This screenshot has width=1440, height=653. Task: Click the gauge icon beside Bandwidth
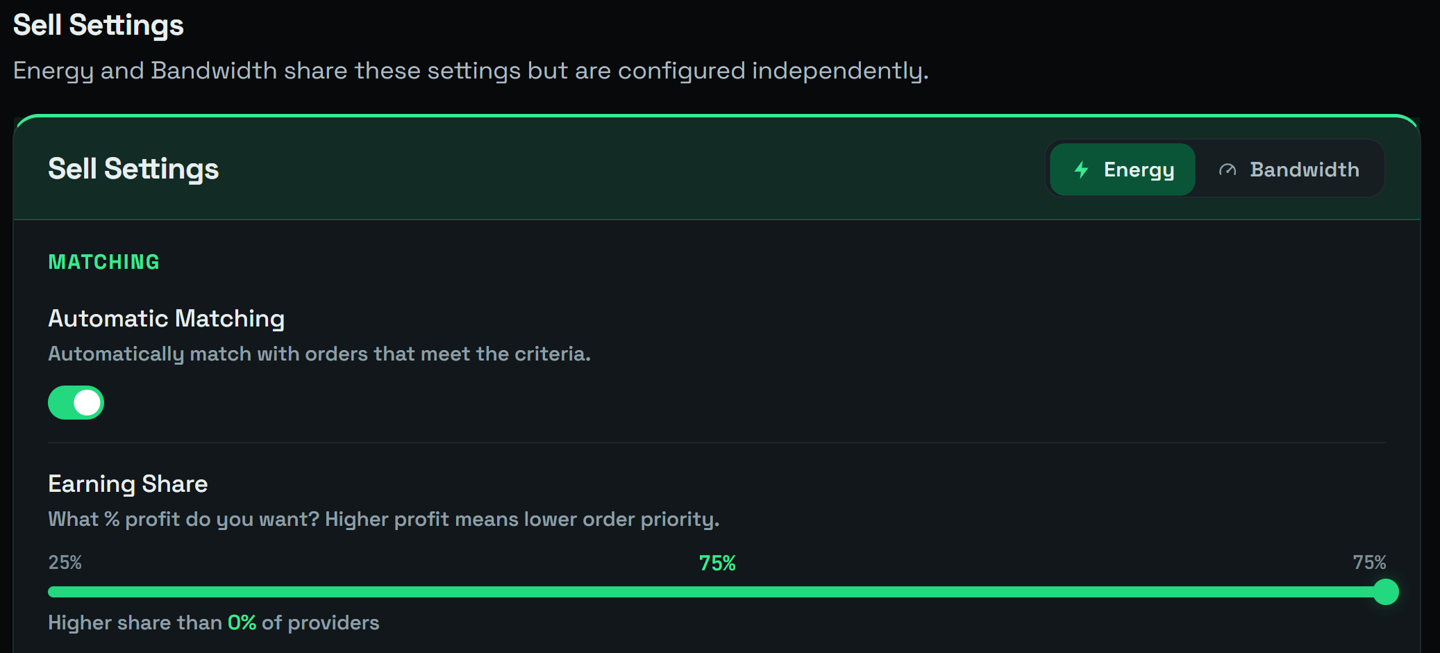(1227, 170)
